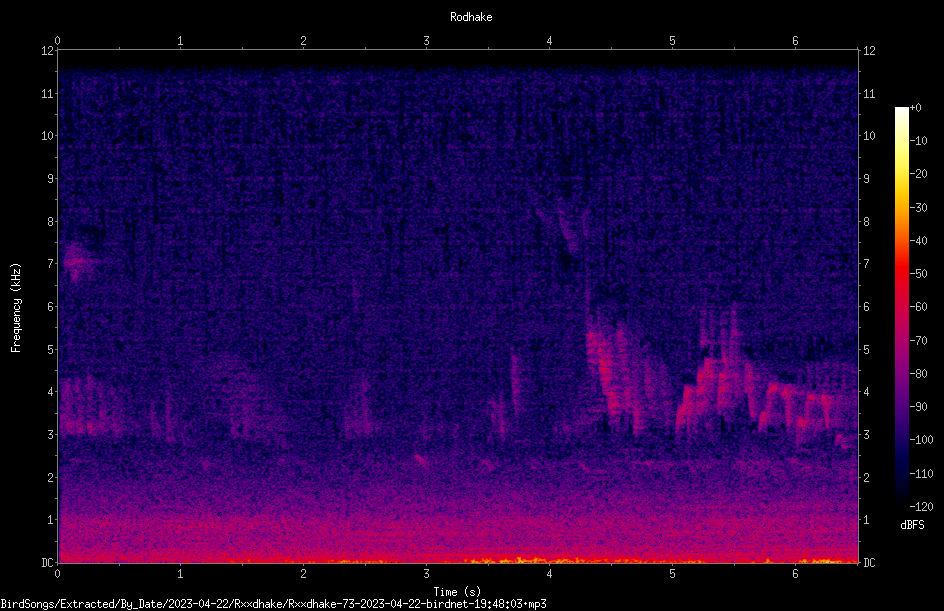The image size is (944, 611).
Task: Click the Frequency (kHz) axis label
Action: [16, 308]
